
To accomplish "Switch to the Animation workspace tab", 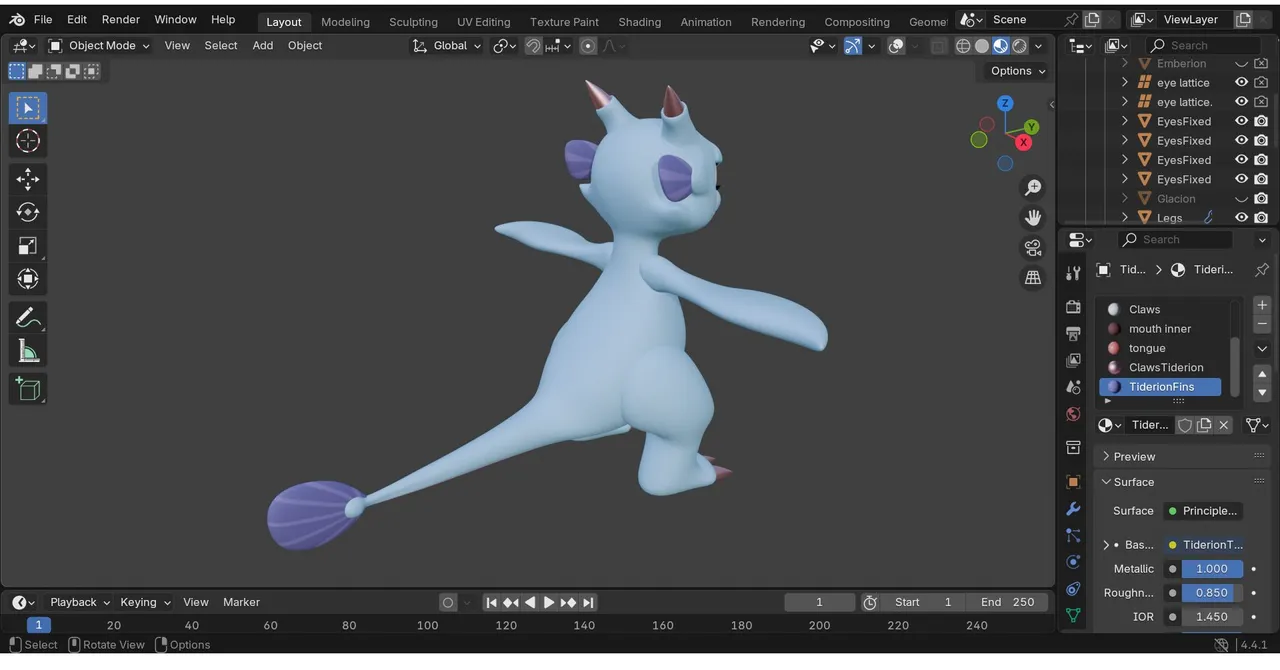I will pyautogui.click(x=706, y=21).
